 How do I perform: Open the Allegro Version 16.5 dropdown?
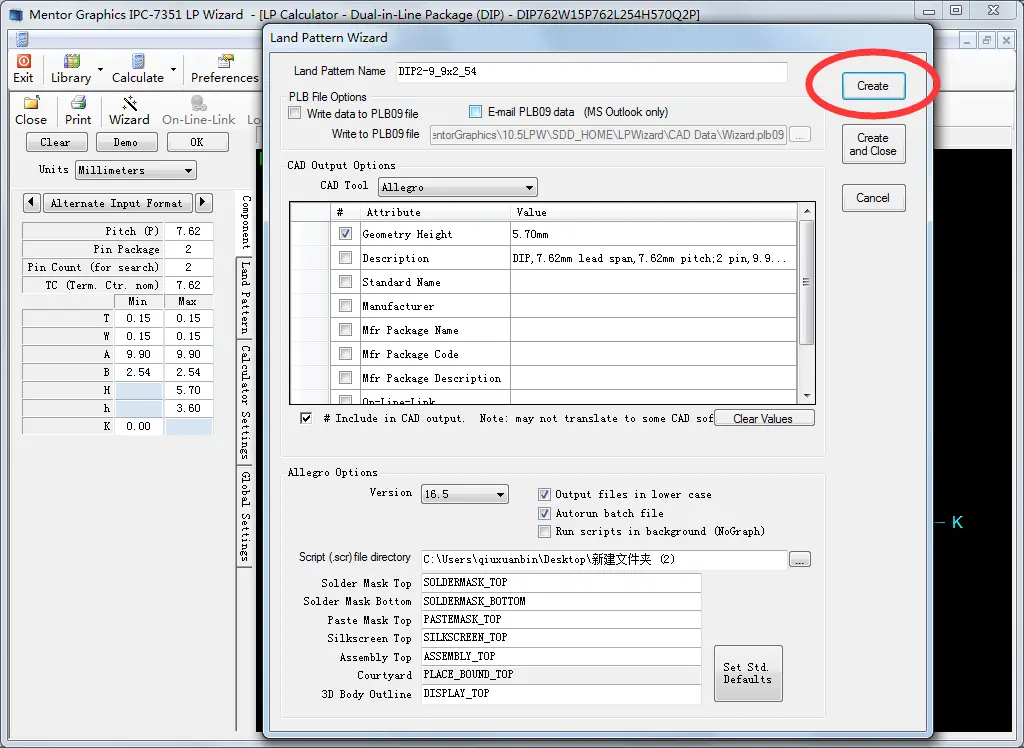[464, 494]
